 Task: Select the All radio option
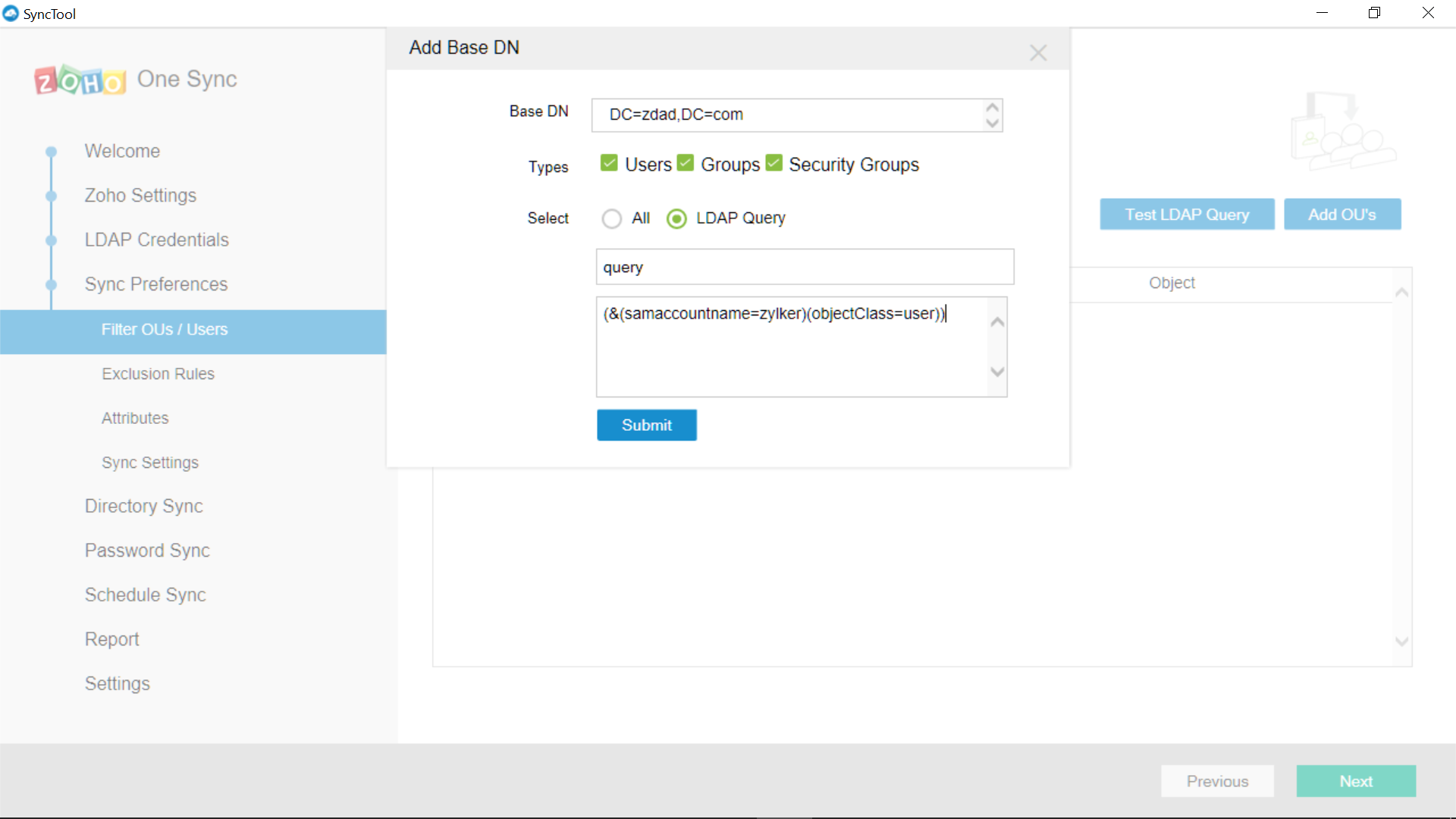coord(612,219)
